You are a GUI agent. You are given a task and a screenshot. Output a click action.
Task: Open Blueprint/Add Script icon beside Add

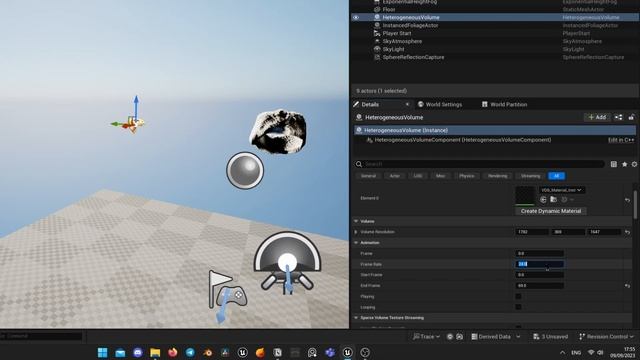pyautogui.click(x=619, y=117)
